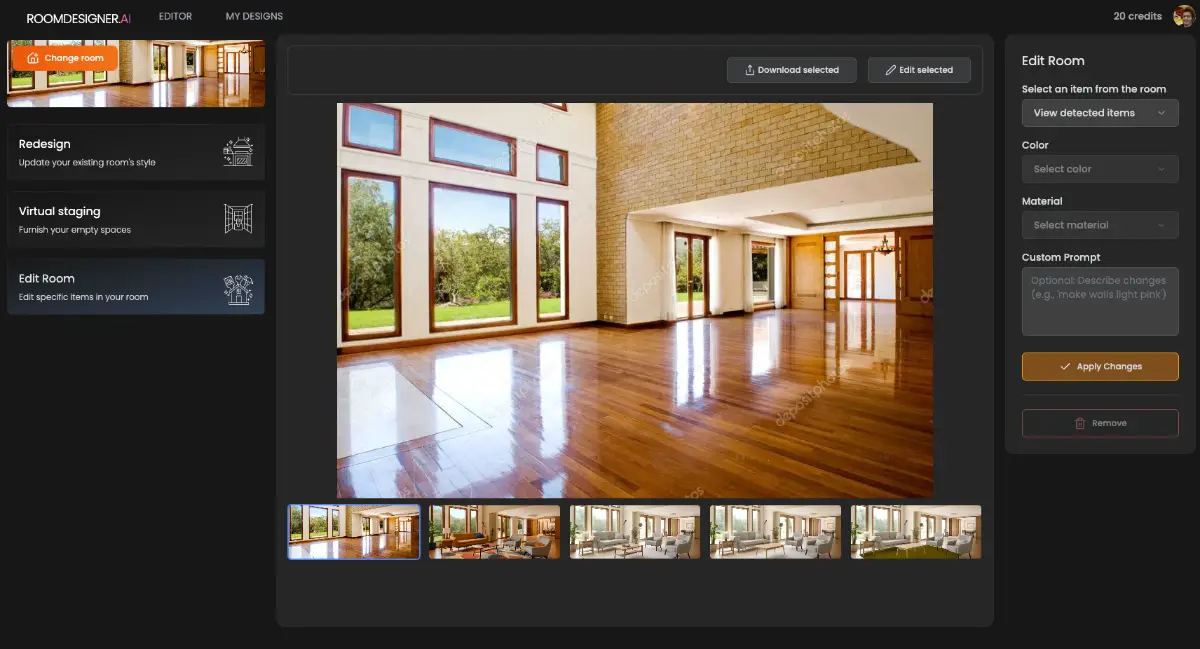Expand the Select color dropdown
The image size is (1200, 649).
pyautogui.click(x=1100, y=168)
